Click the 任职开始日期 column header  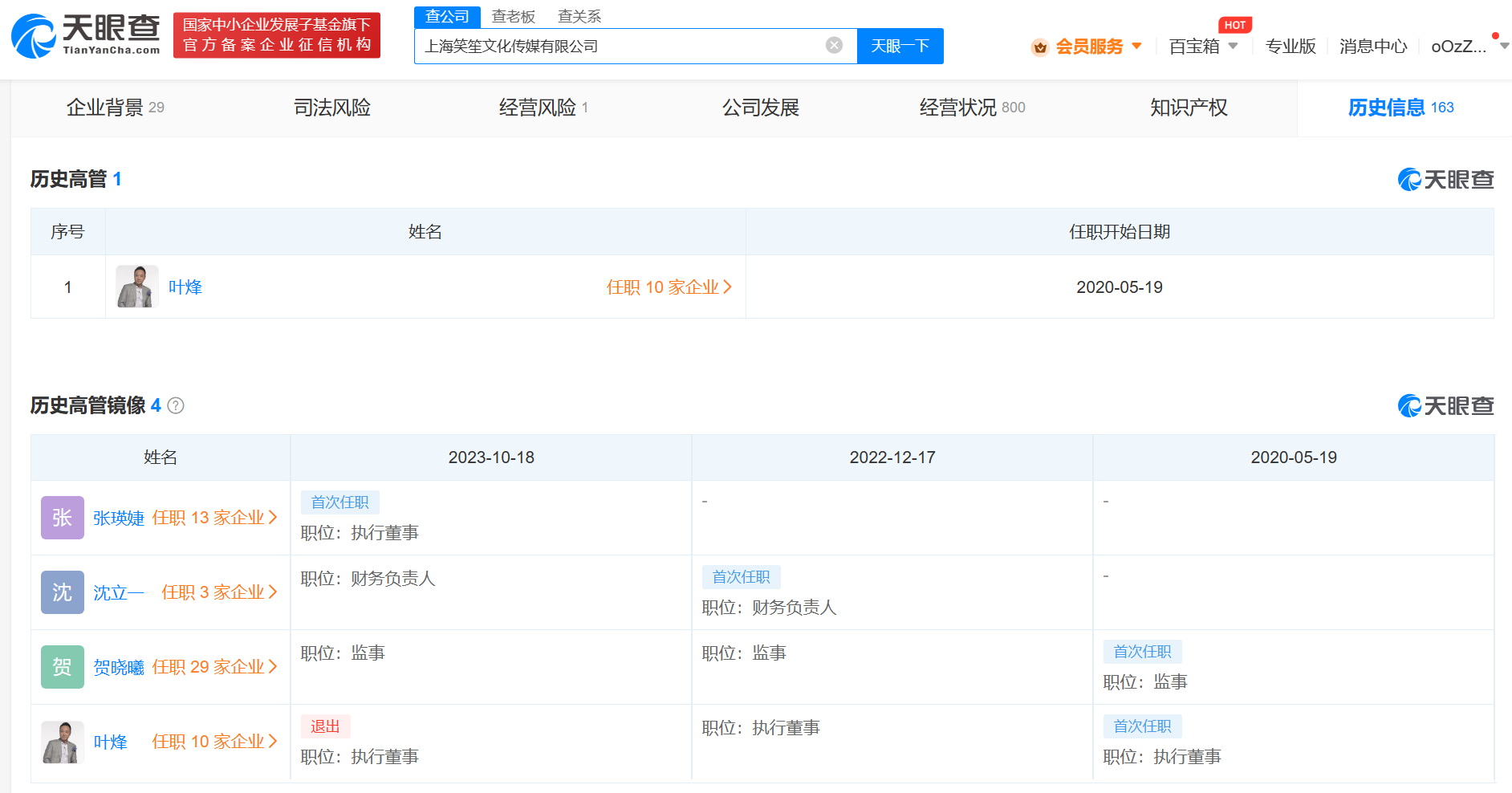point(1120,232)
